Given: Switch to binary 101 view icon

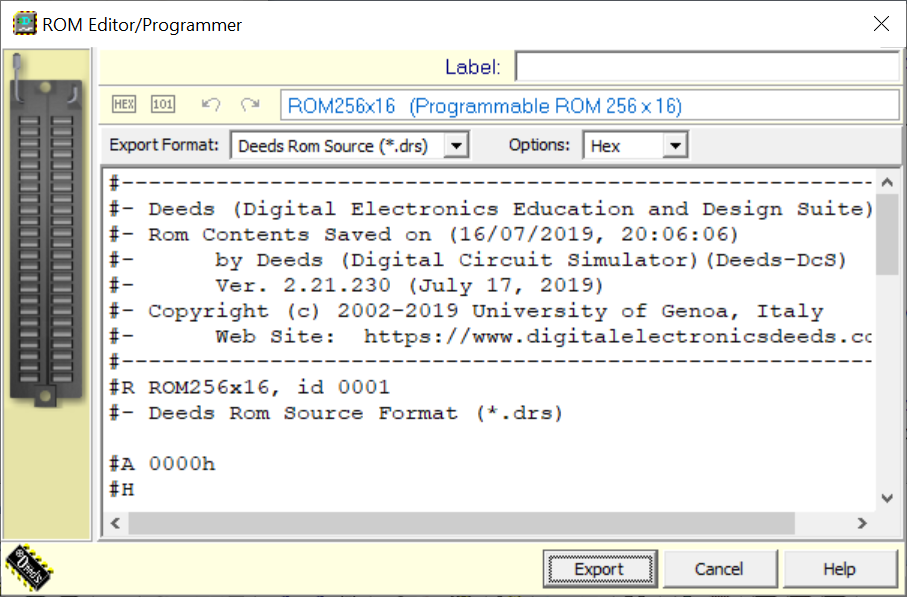Looking at the screenshot, I should coord(163,104).
